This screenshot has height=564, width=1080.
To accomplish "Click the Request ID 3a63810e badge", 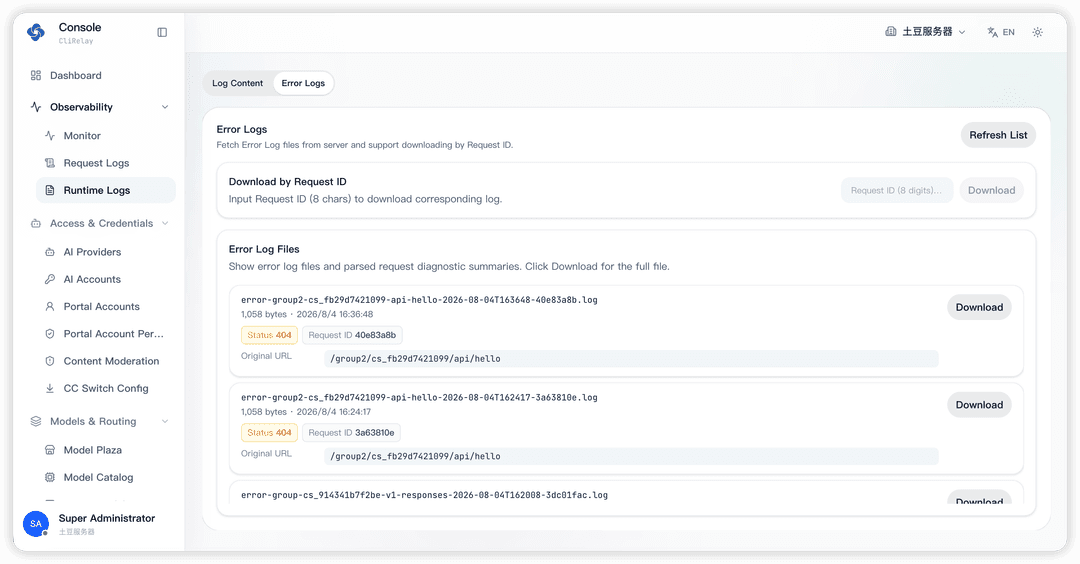I will click(x=351, y=432).
